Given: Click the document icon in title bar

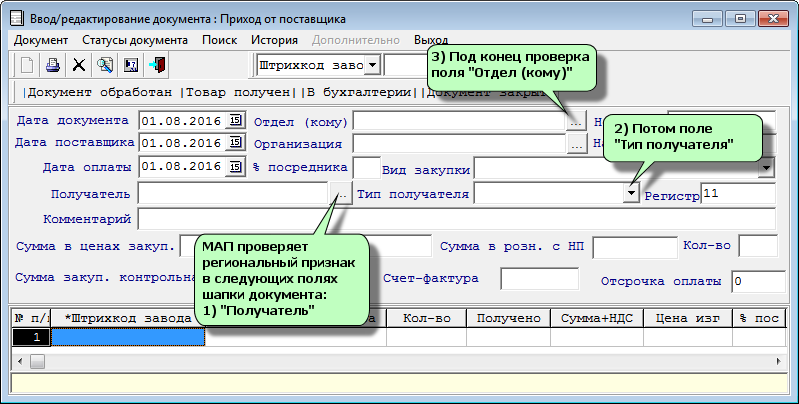Looking at the screenshot, I should click(17, 19).
